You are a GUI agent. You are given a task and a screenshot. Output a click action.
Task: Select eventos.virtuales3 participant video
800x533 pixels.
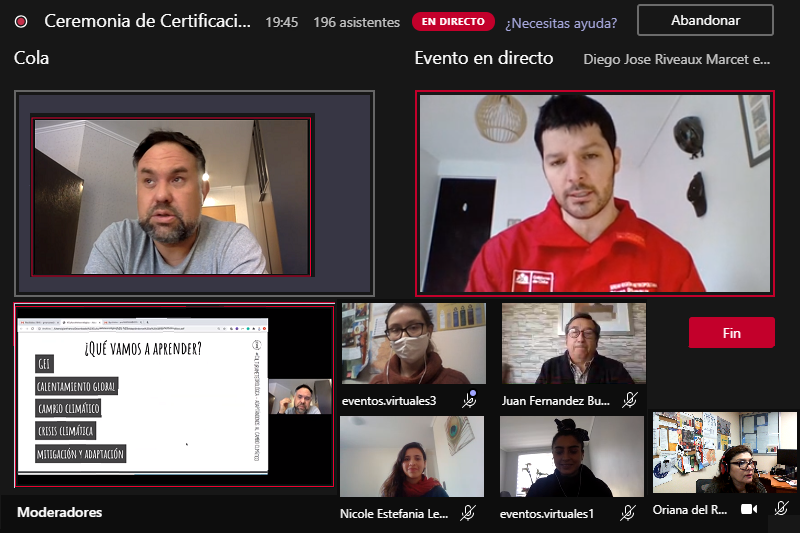[412, 345]
